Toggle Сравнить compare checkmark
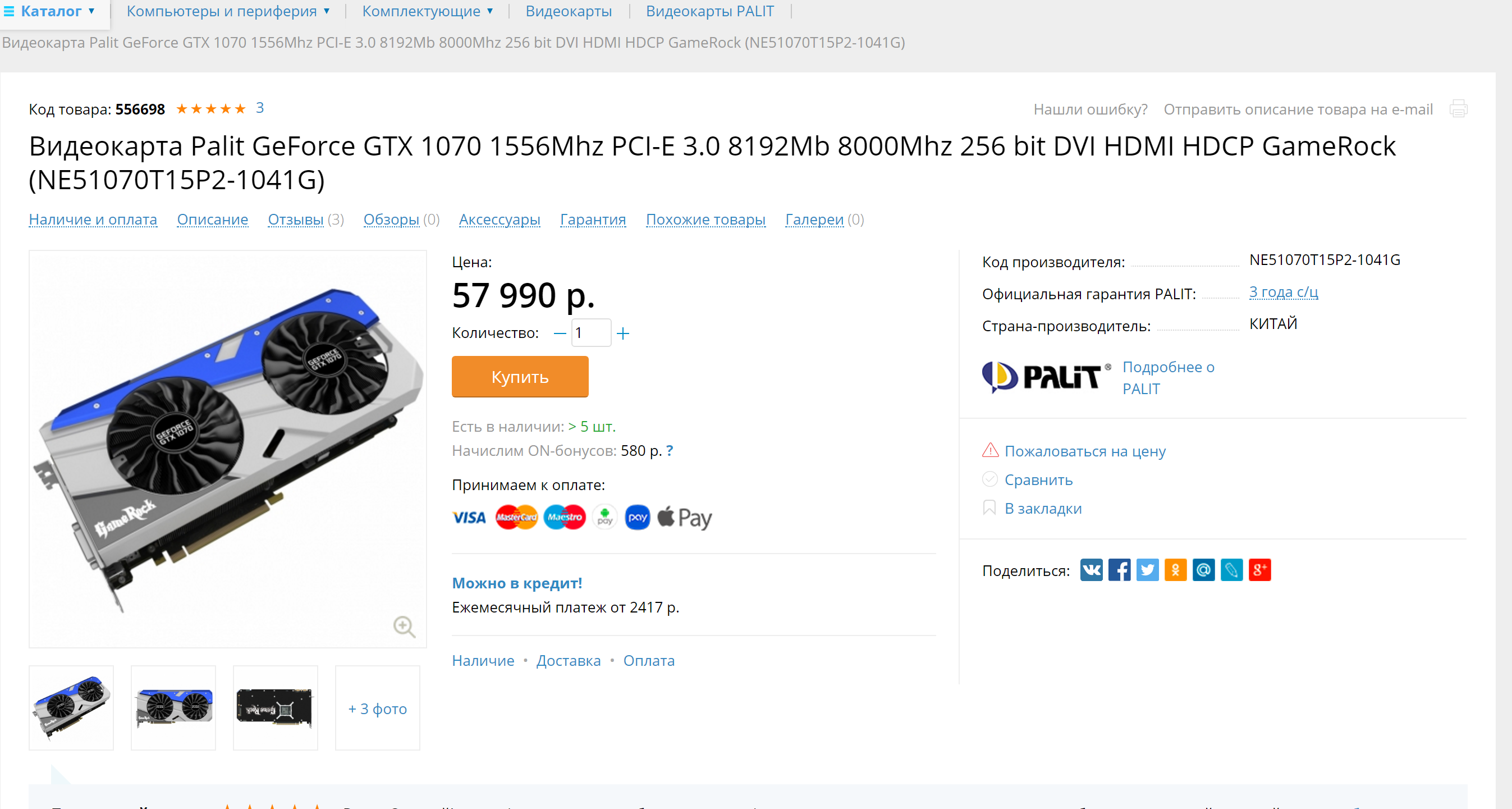Image resolution: width=1512 pixels, height=809 pixels. coord(989,479)
